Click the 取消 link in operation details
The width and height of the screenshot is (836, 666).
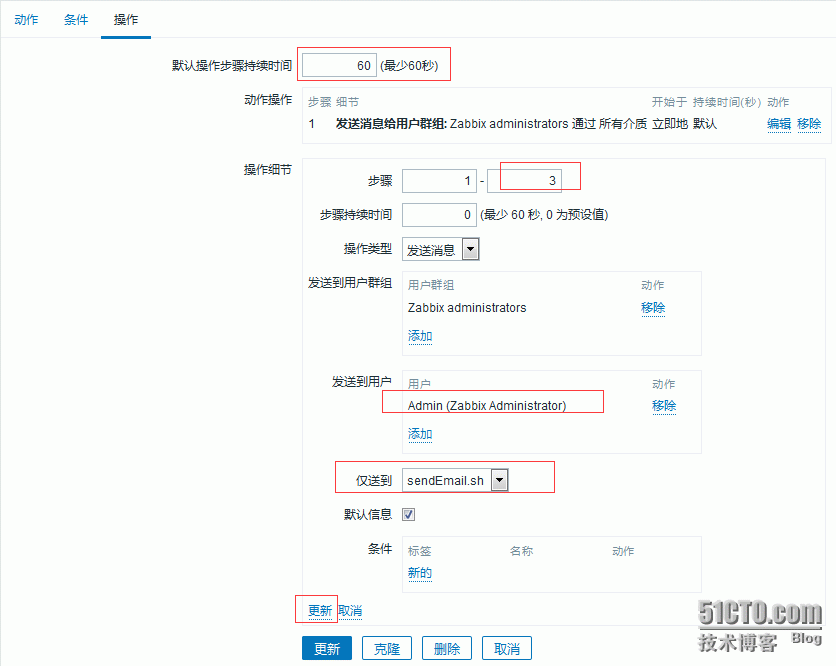pyautogui.click(x=350, y=611)
